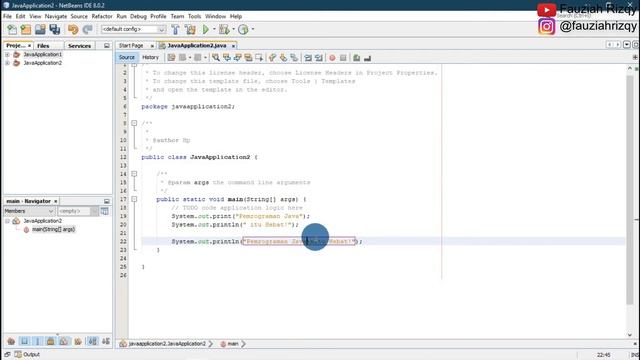Minimize the Projects window group

107,46
